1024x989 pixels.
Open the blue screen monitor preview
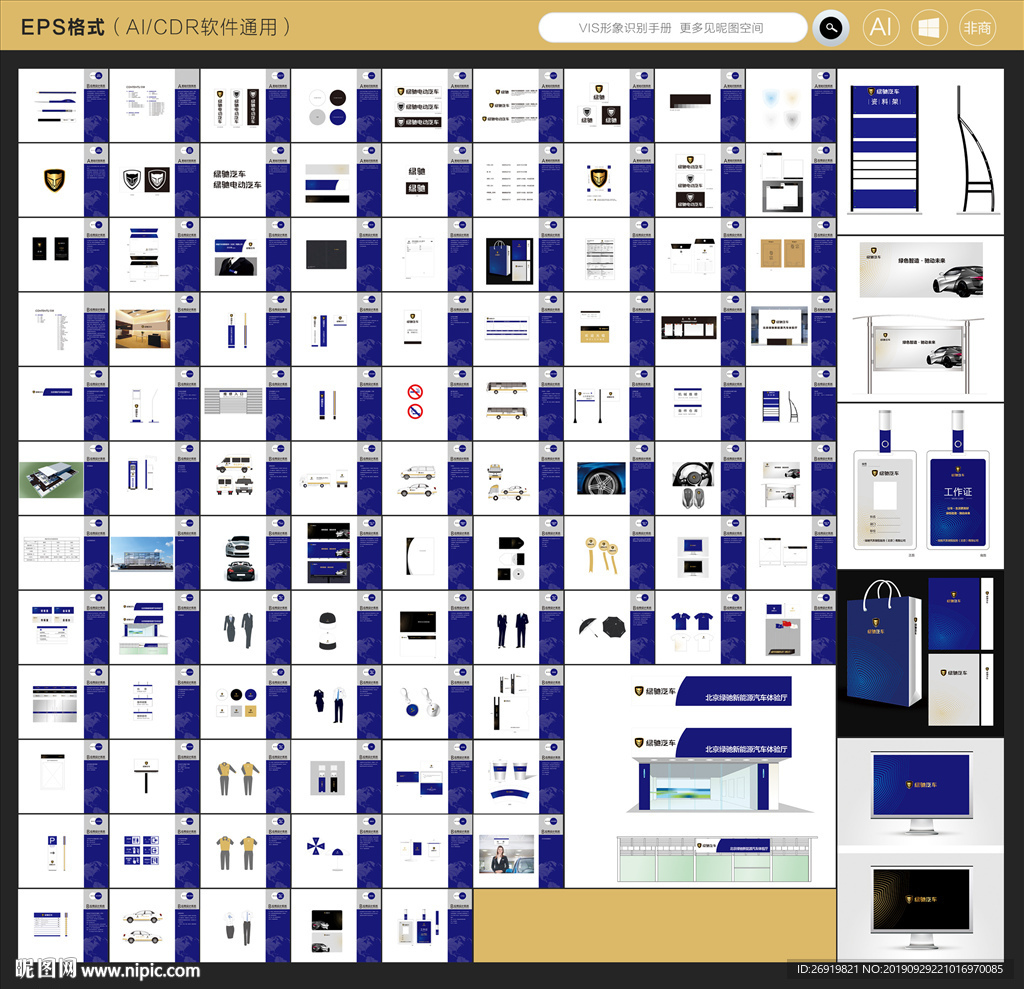point(921,792)
